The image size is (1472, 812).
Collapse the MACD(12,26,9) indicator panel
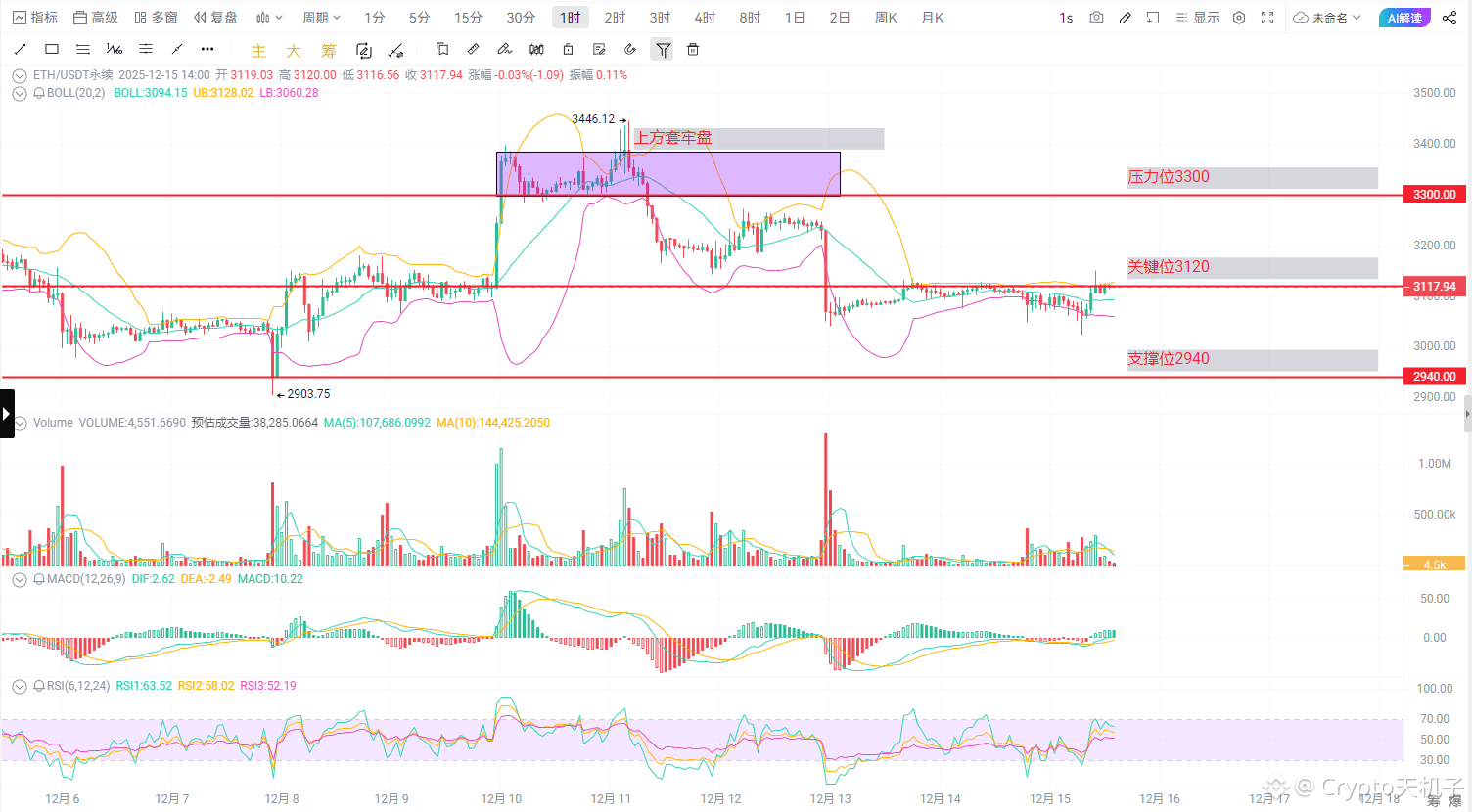tap(20, 579)
